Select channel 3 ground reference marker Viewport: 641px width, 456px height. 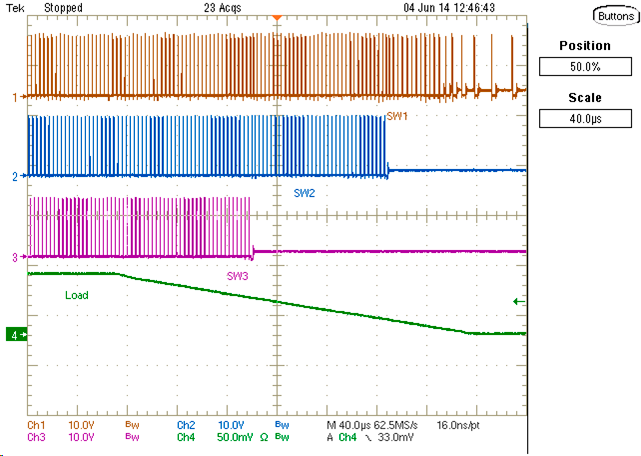click(x=14, y=257)
